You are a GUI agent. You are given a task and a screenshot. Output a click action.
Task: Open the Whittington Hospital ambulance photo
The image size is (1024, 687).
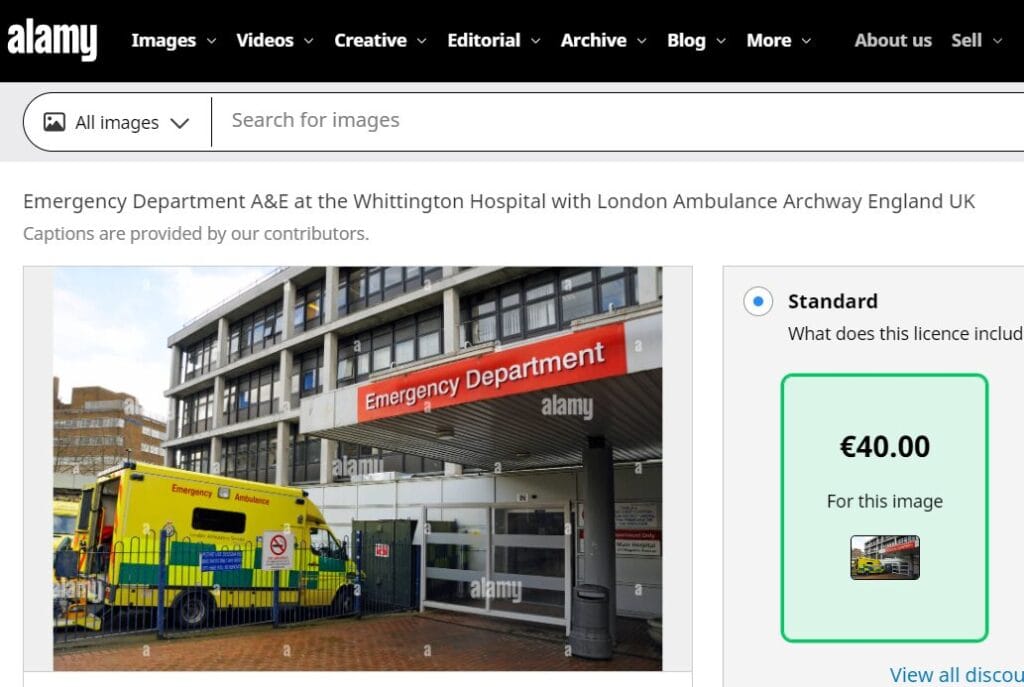(357, 468)
